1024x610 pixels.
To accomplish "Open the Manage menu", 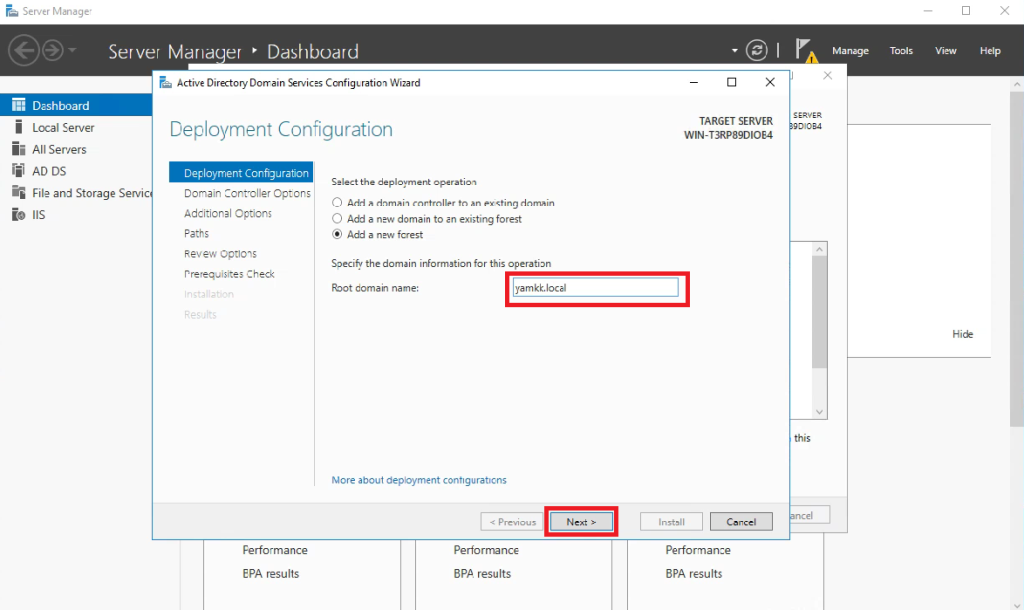I will (850, 50).
